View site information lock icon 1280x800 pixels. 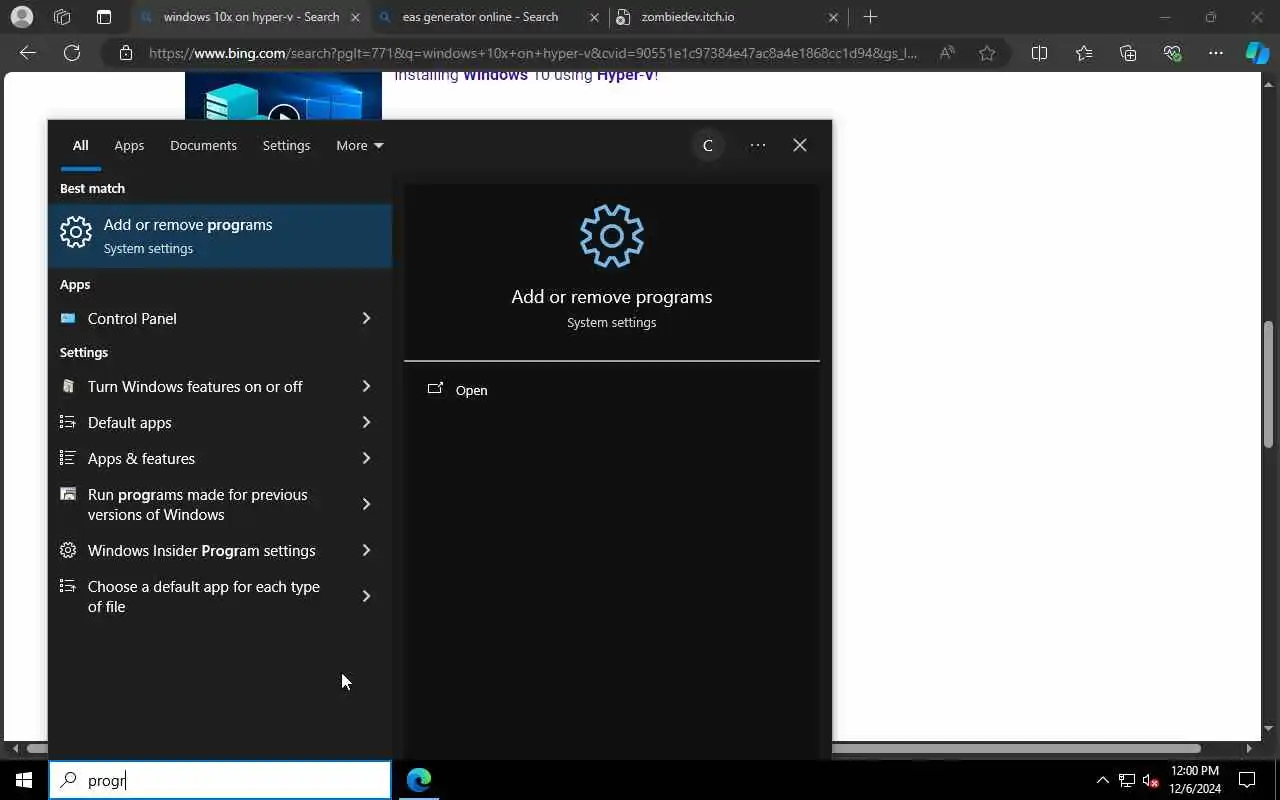125,53
